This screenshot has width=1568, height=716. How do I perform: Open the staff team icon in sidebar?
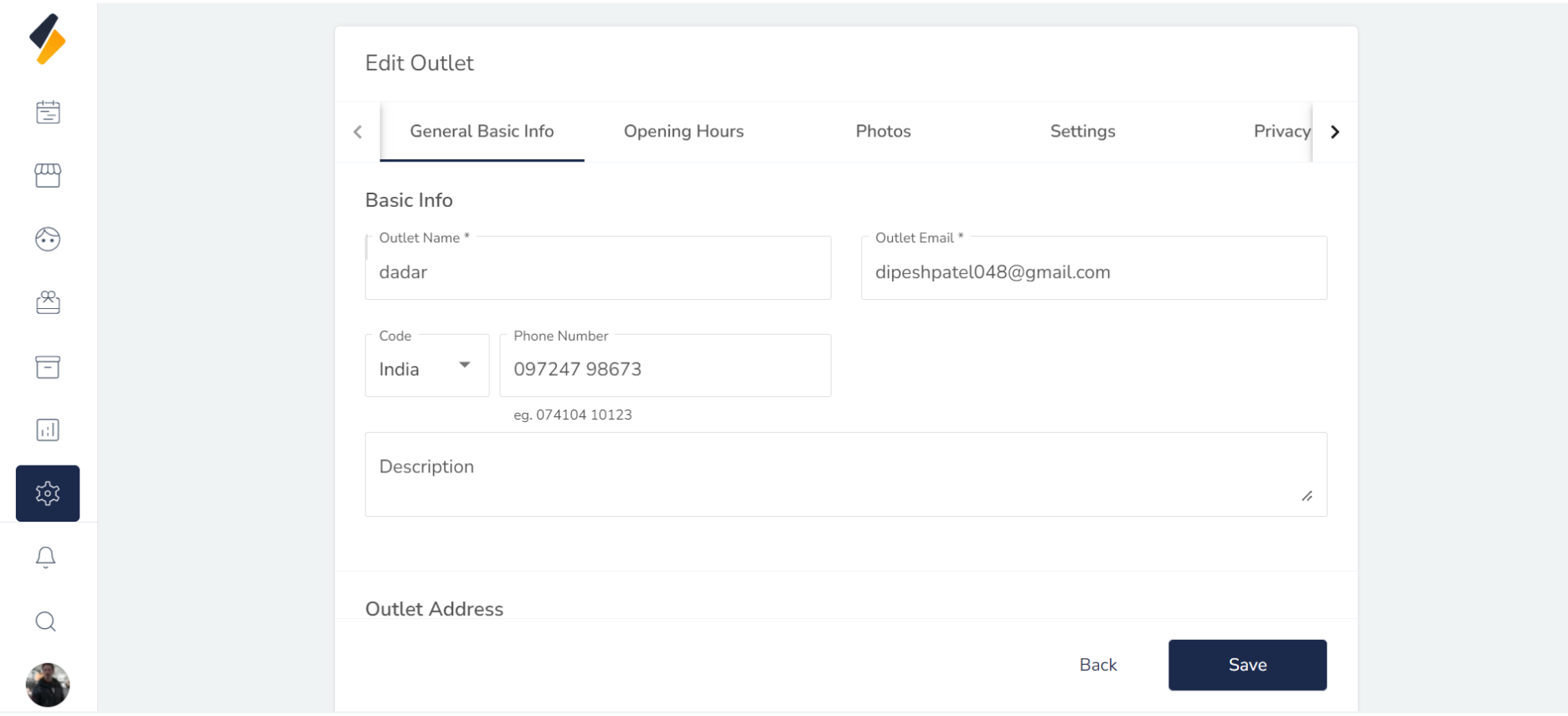click(48, 302)
